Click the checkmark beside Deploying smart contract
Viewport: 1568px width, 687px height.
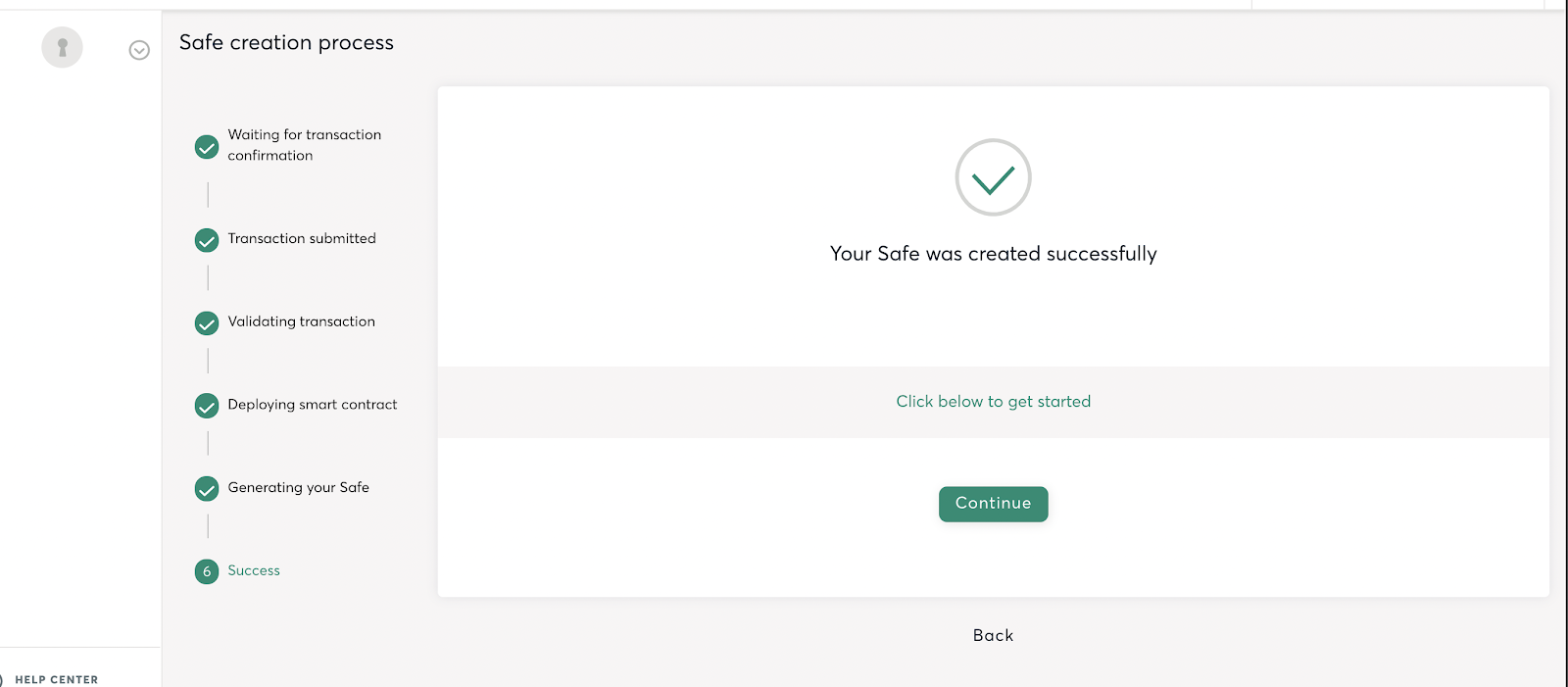coord(207,406)
